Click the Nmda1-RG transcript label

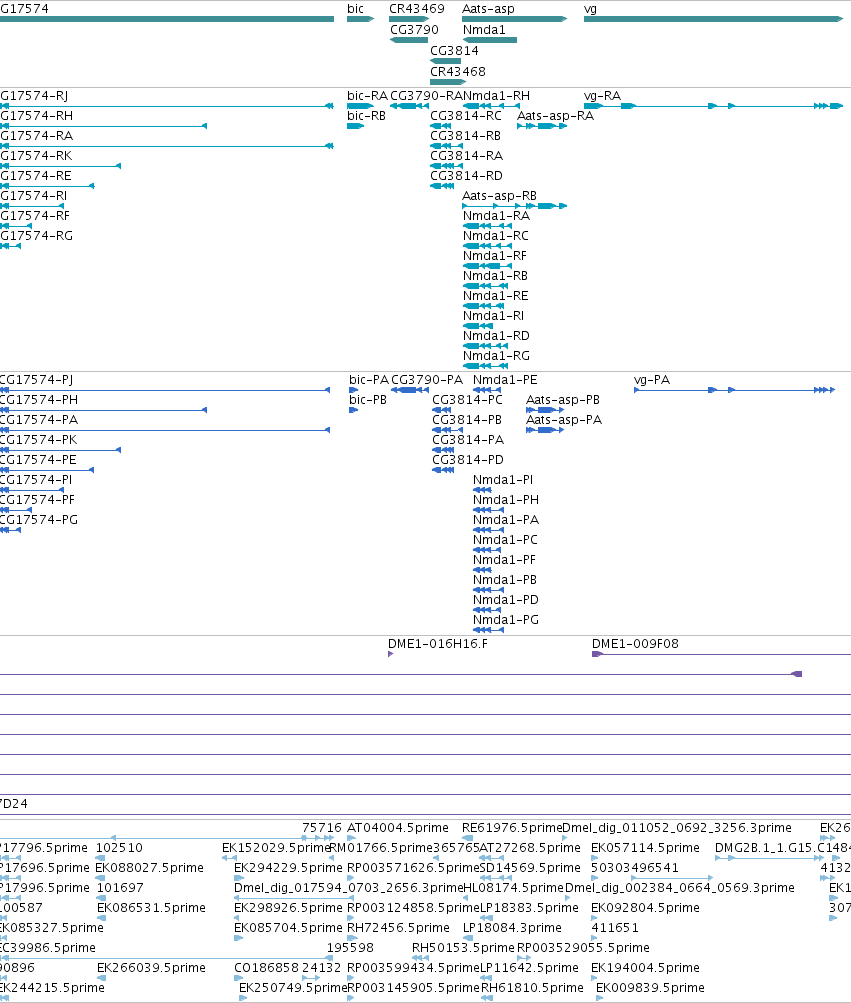pyautogui.click(x=496, y=356)
